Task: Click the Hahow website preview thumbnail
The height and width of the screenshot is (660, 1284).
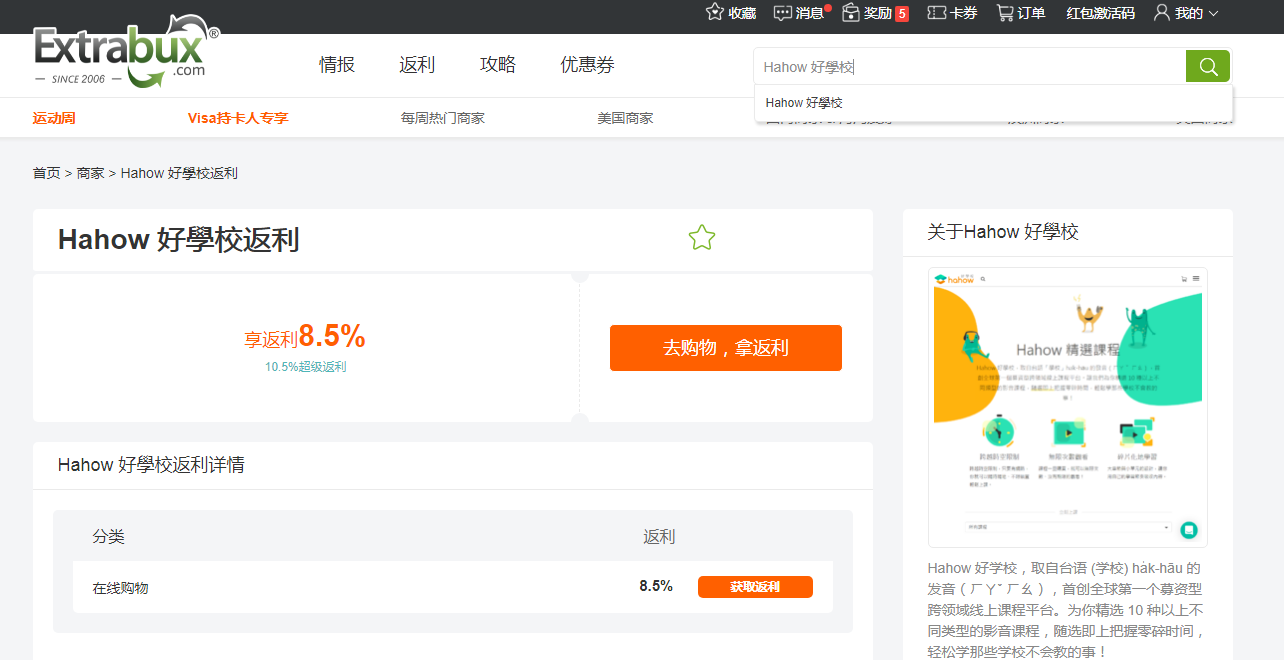Action: click(1067, 407)
